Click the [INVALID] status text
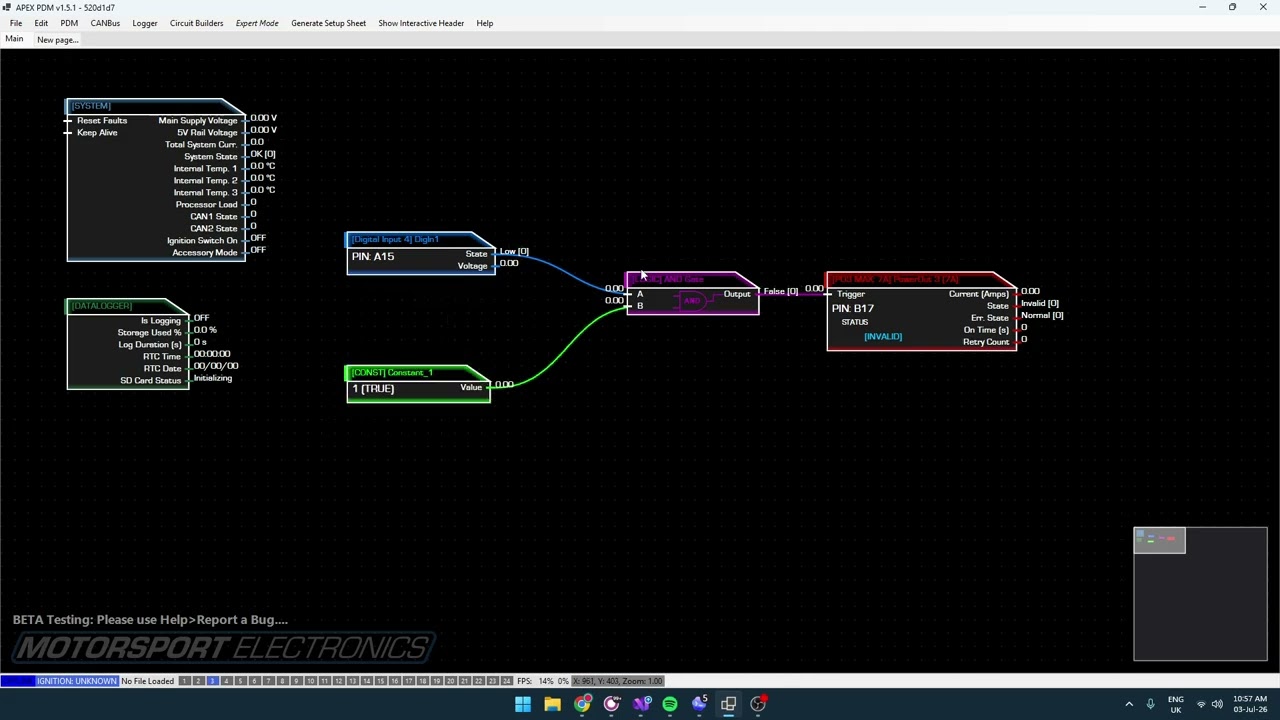This screenshot has width=1280, height=720. pos(883,337)
